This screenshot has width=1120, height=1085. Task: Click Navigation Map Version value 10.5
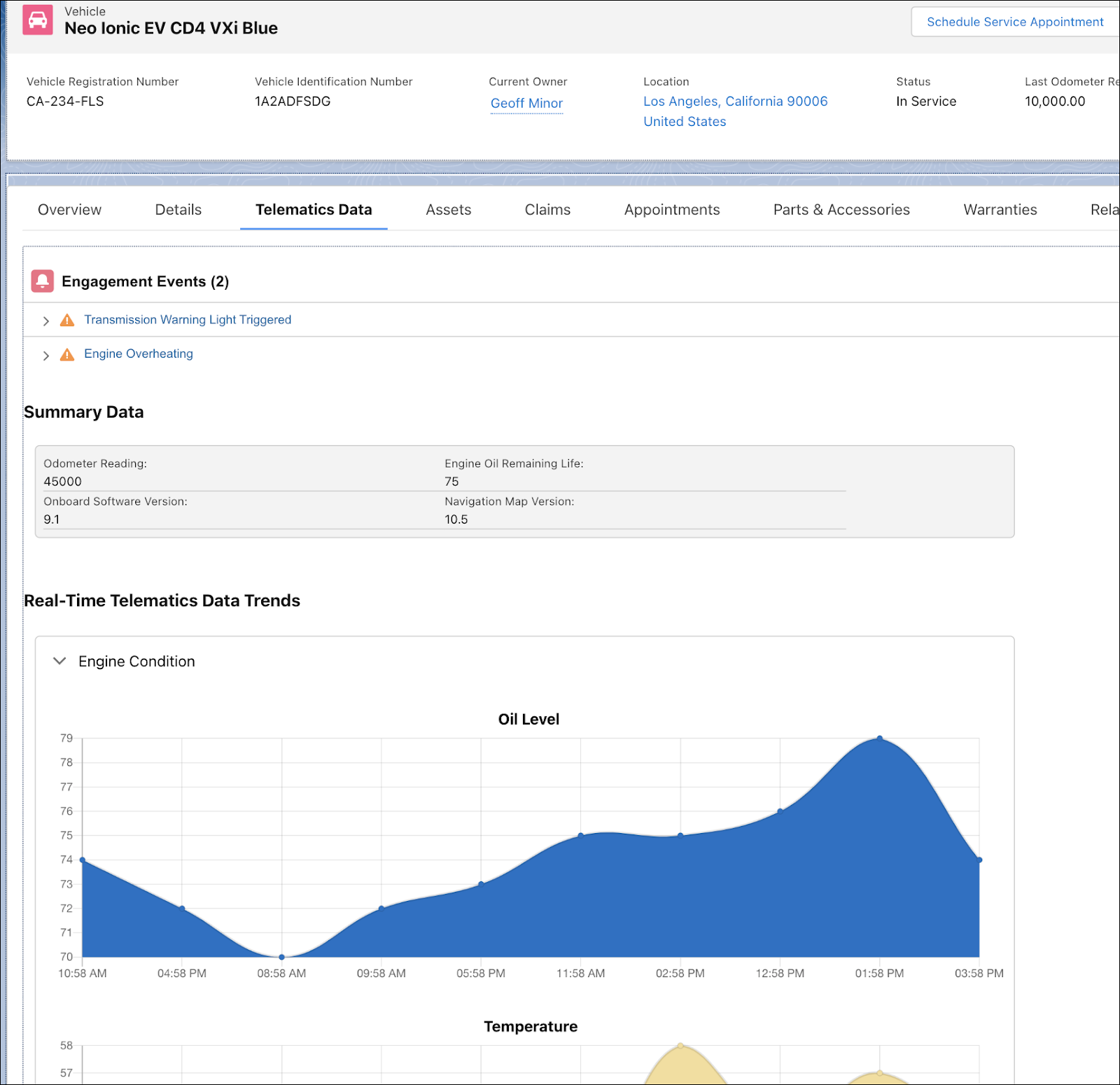click(456, 519)
